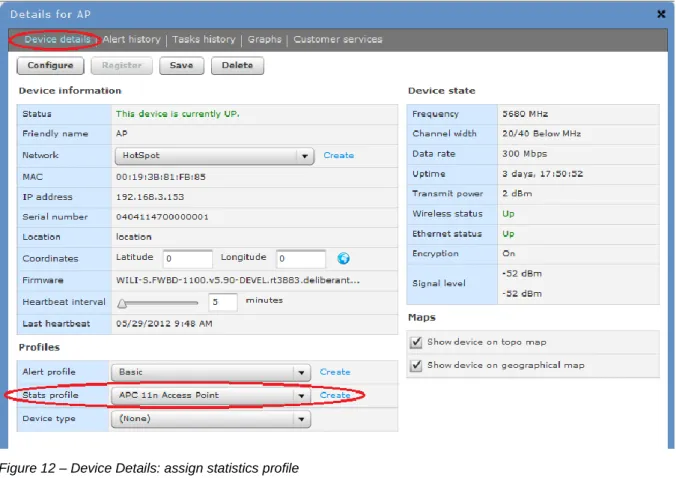Click the Save button
The height and width of the screenshot is (478, 676).
pos(182,66)
